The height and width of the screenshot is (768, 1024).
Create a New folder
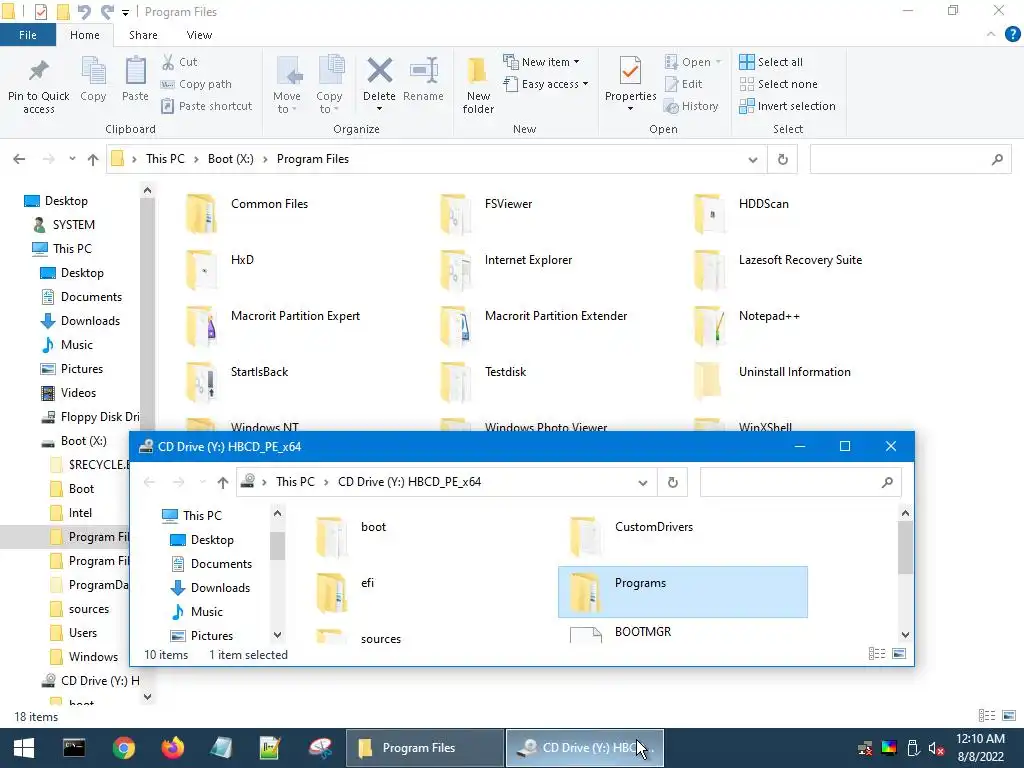[x=478, y=85]
